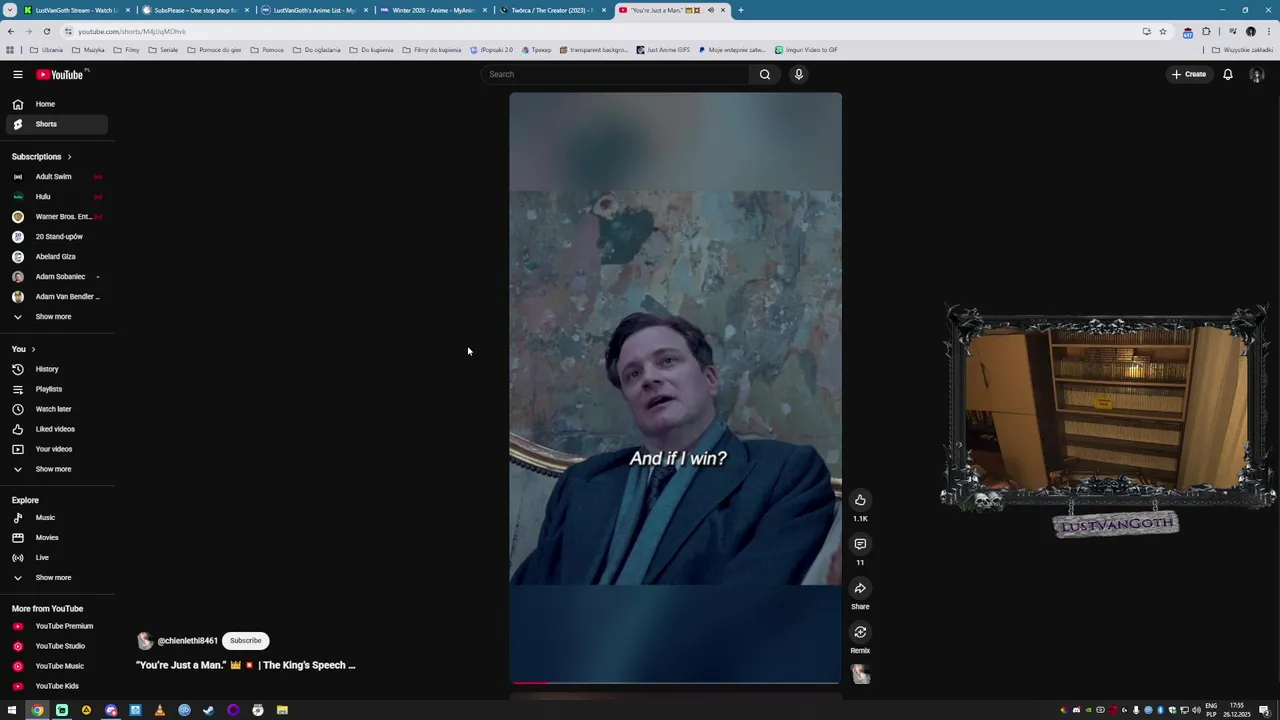Image resolution: width=1280 pixels, height=720 pixels.
Task: Open 20 Stand-upów subscription
Action: point(55,237)
